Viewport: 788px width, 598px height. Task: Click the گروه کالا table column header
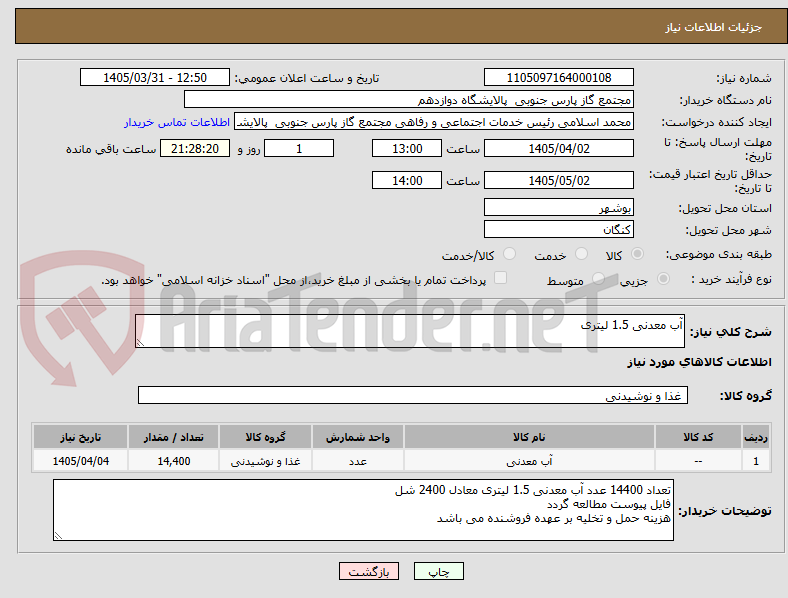click(x=265, y=437)
